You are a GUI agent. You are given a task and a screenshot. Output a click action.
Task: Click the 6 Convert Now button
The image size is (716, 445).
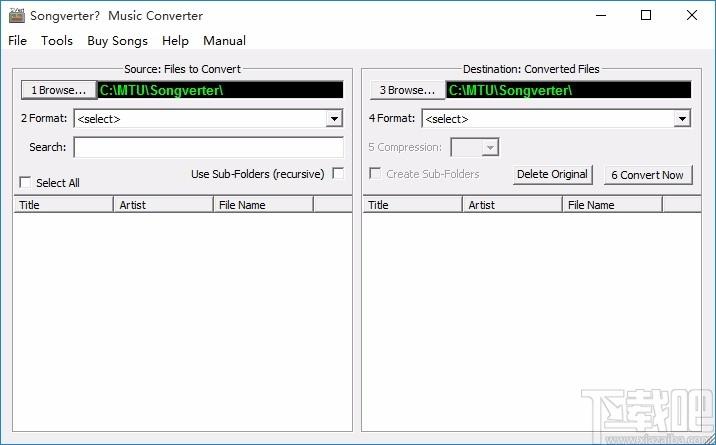click(x=648, y=175)
